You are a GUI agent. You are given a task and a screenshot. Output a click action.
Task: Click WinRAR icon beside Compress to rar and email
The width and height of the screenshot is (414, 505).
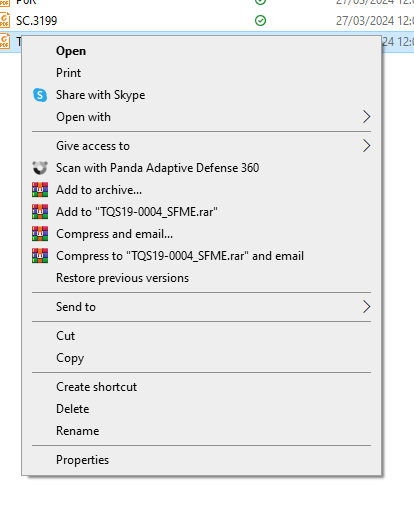click(40, 256)
